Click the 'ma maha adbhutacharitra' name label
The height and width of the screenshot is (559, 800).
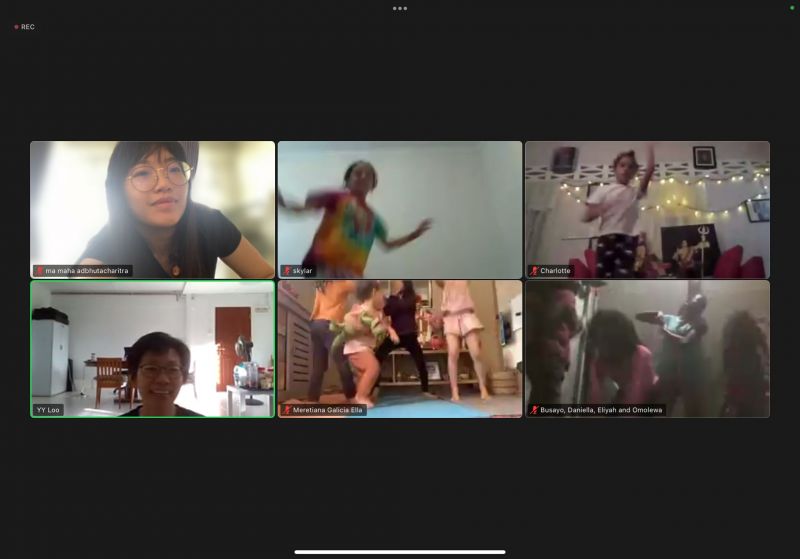pos(87,271)
